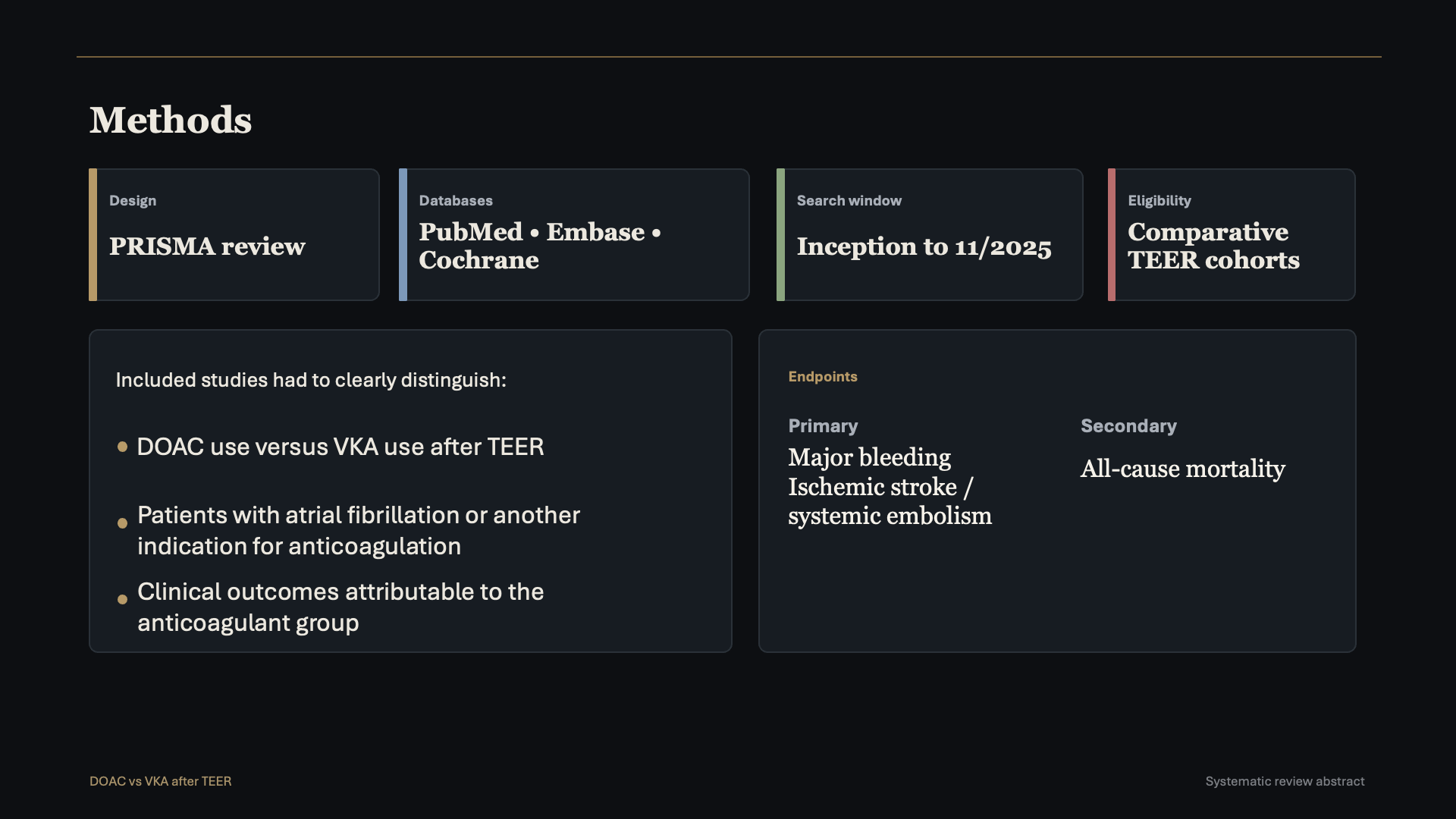Viewport: 1456px width, 819px height.
Task: Click the bullet before atrial fibrillation item
Action: (x=122, y=523)
